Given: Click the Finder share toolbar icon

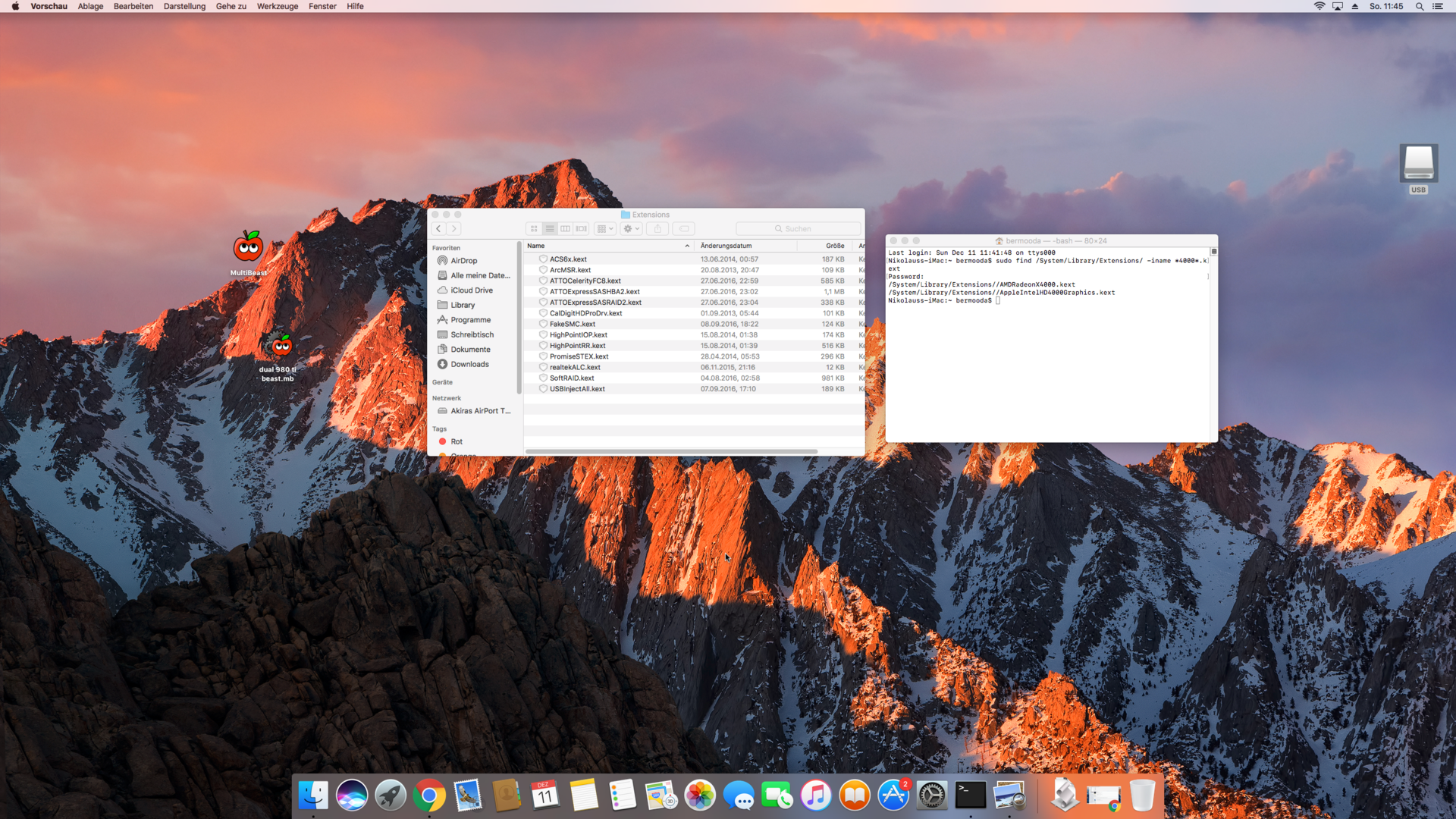Looking at the screenshot, I should coord(657,228).
